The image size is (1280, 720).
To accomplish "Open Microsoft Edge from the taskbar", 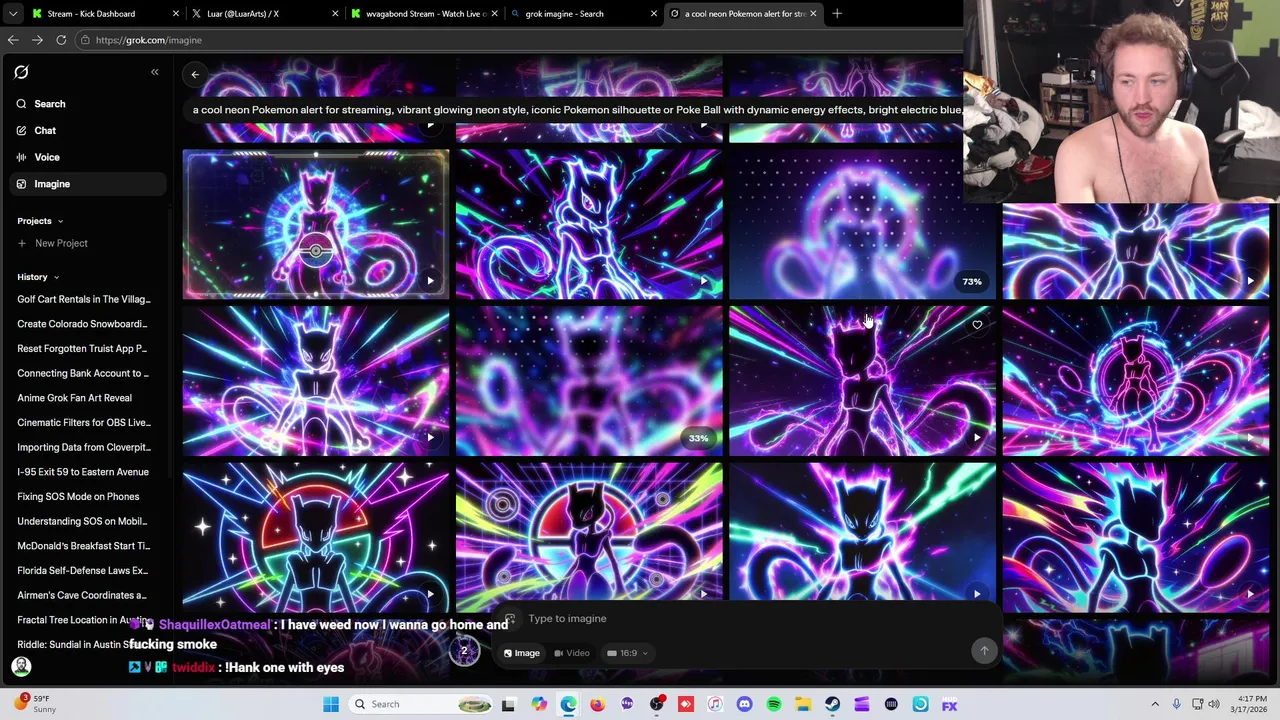I will tap(568, 704).
